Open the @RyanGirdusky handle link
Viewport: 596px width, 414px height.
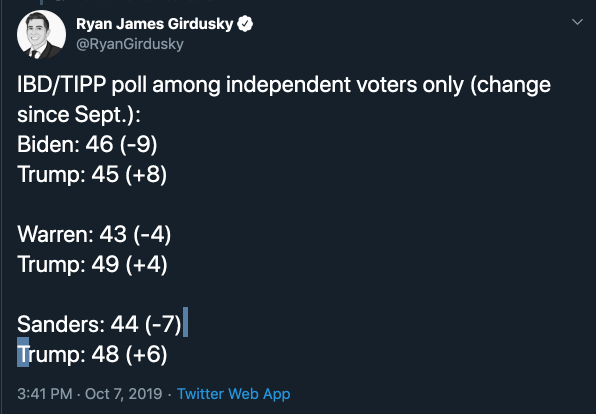(130, 44)
